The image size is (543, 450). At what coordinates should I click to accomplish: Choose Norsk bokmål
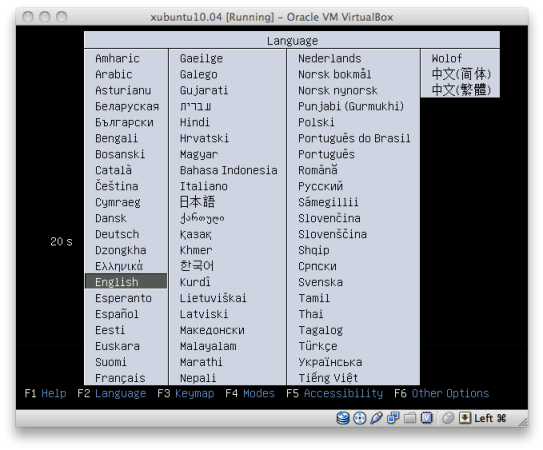point(334,74)
